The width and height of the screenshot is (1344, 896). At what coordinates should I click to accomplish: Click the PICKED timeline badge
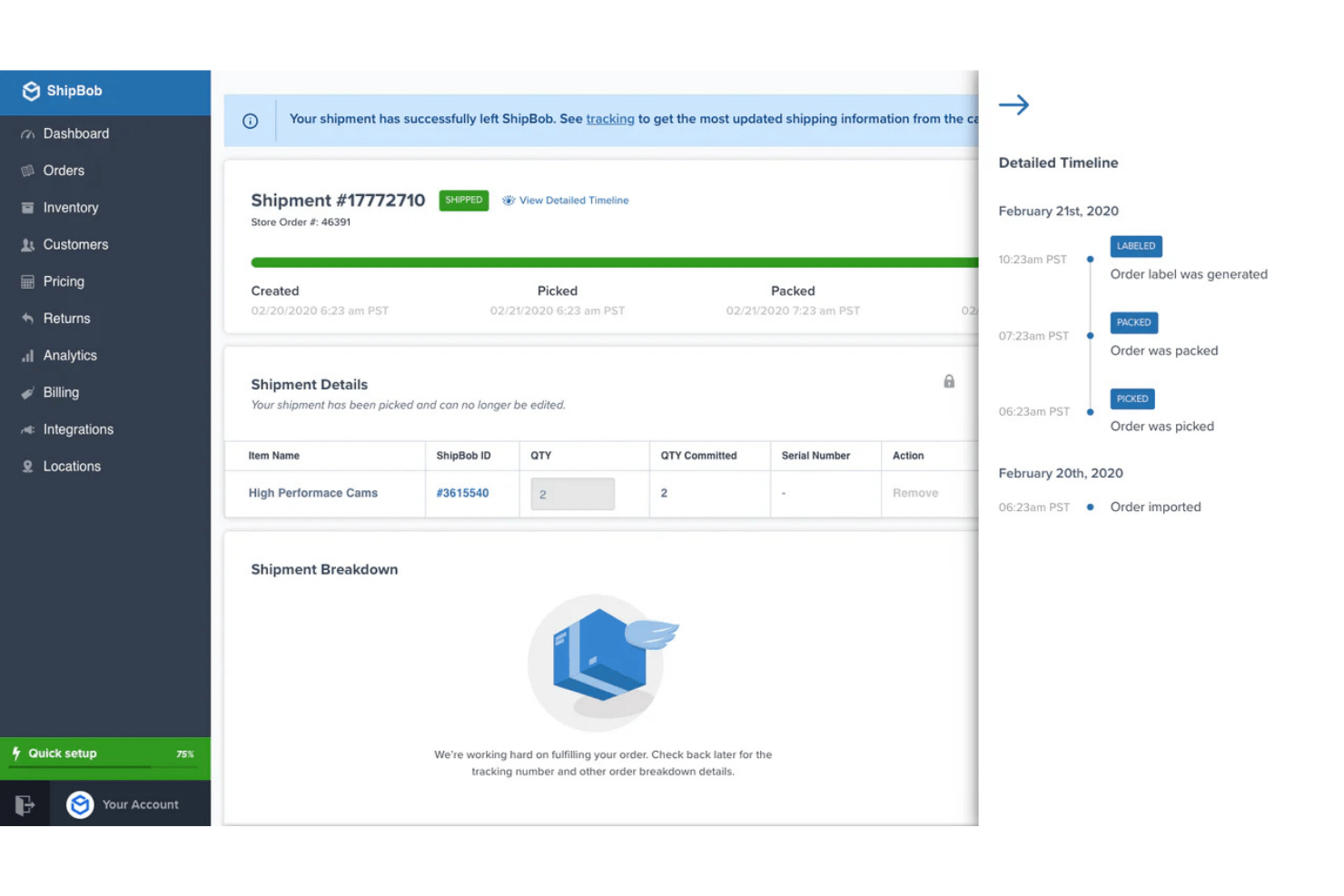(1132, 399)
